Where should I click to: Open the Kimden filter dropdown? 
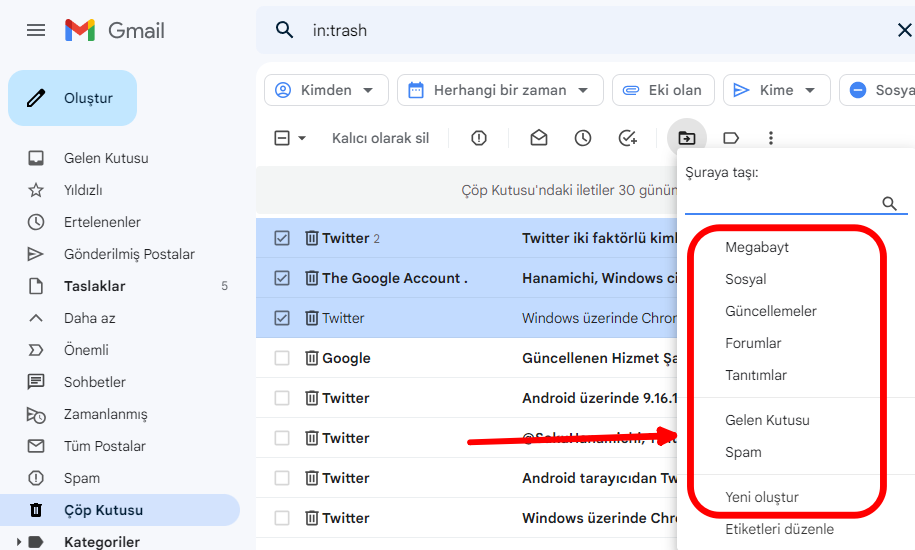point(325,90)
